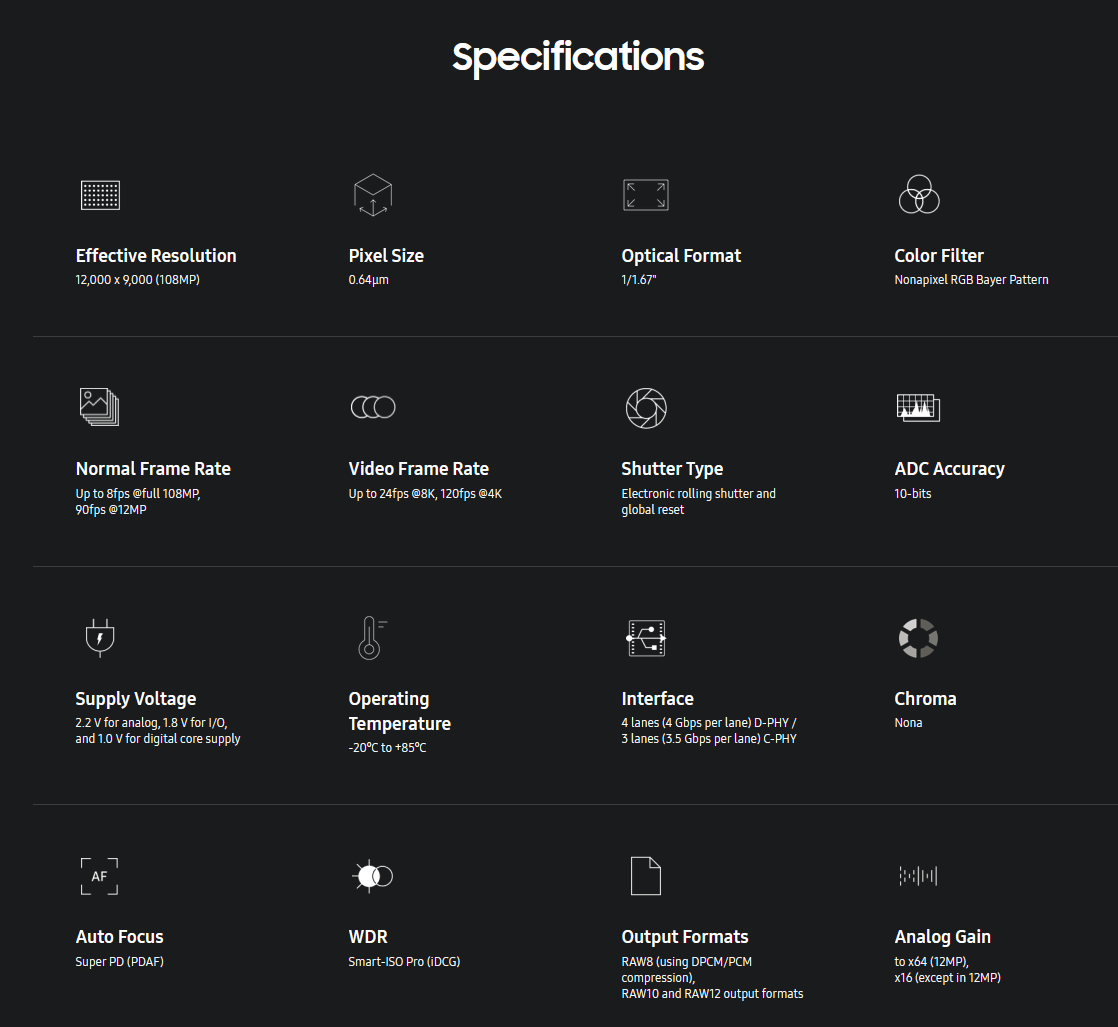Viewport: 1118px width, 1027px height.
Task: Select the Supply Voltage plug icon
Action: tap(100, 638)
